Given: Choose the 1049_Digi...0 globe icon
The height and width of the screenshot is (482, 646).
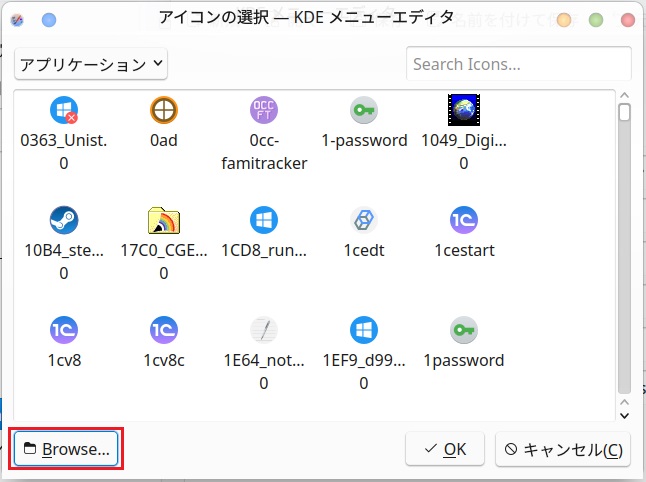Looking at the screenshot, I should (x=464, y=110).
